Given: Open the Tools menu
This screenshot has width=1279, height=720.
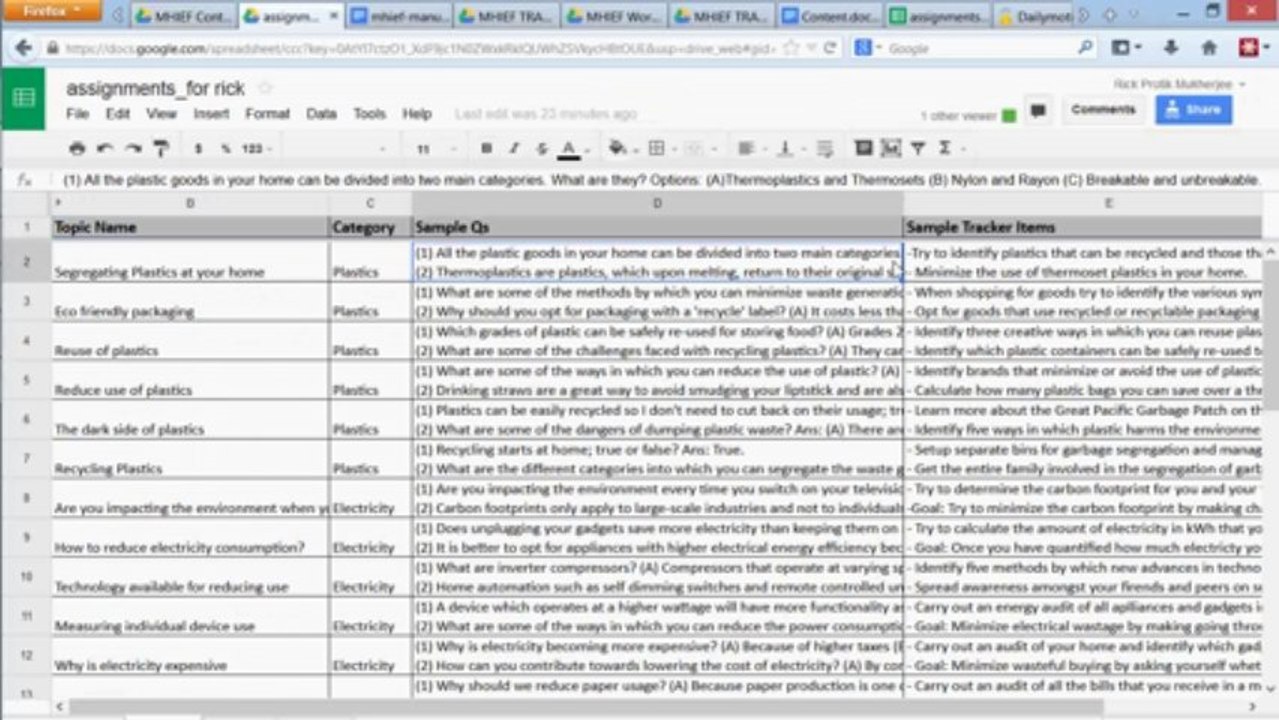Looking at the screenshot, I should click(369, 114).
